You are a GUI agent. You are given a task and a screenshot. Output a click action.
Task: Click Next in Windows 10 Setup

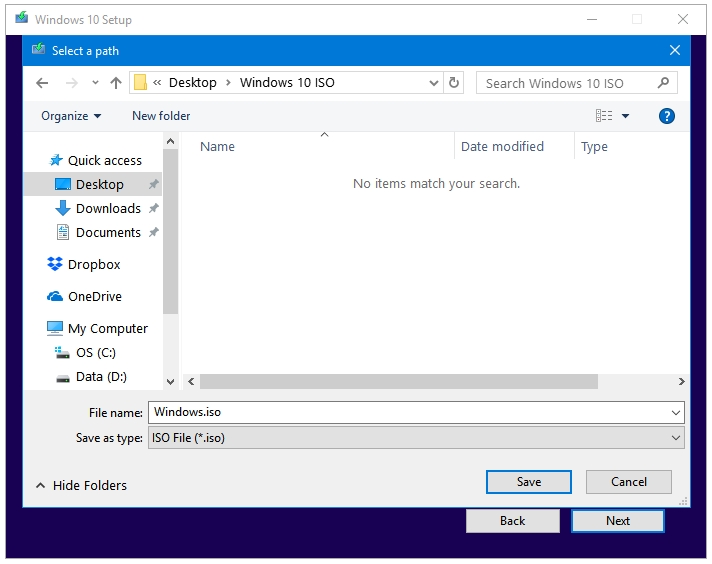click(x=618, y=521)
